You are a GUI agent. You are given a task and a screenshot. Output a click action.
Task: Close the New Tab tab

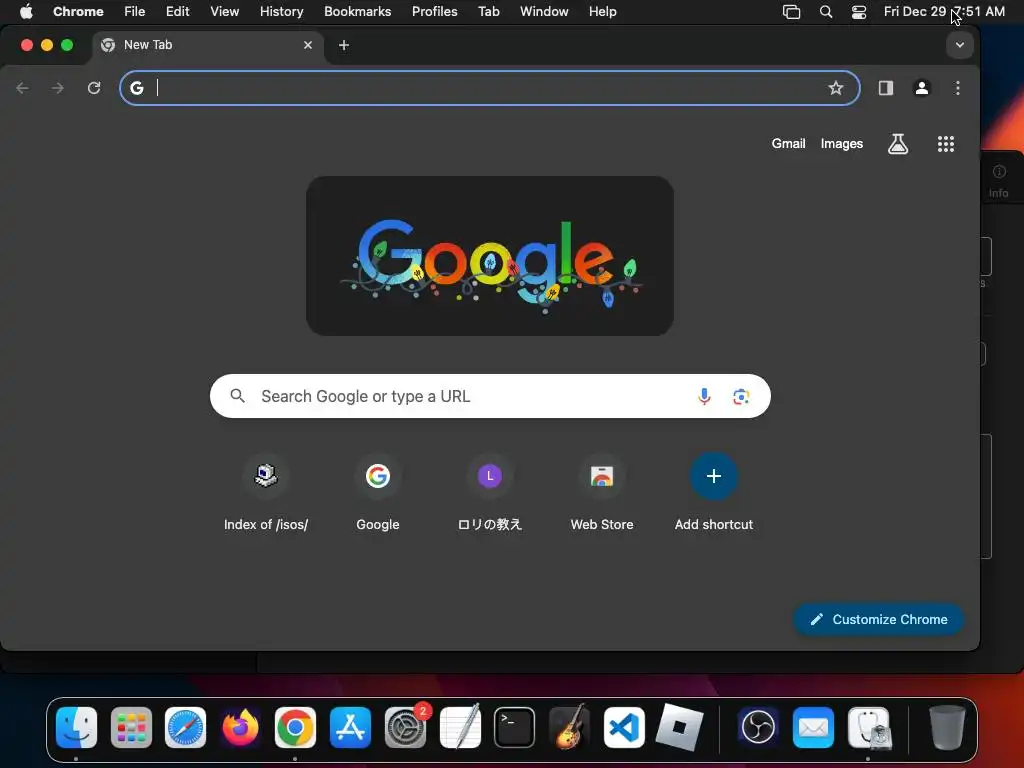pos(308,45)
